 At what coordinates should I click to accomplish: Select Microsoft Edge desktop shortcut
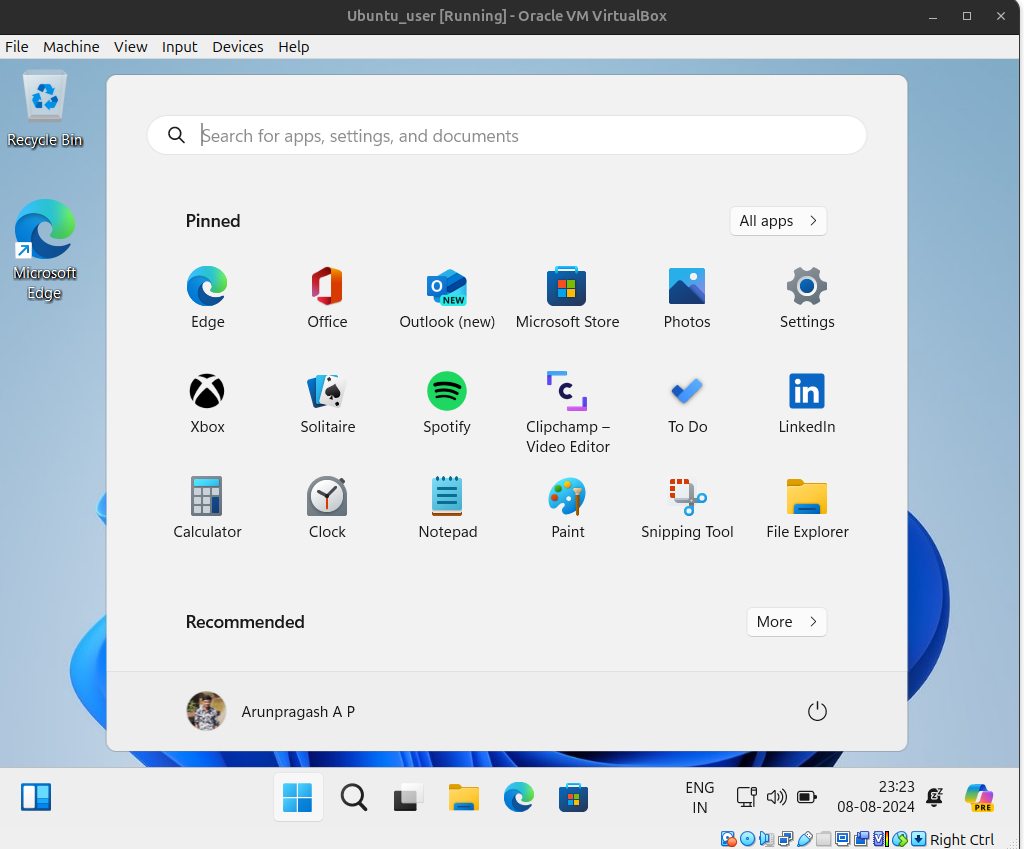44,250
